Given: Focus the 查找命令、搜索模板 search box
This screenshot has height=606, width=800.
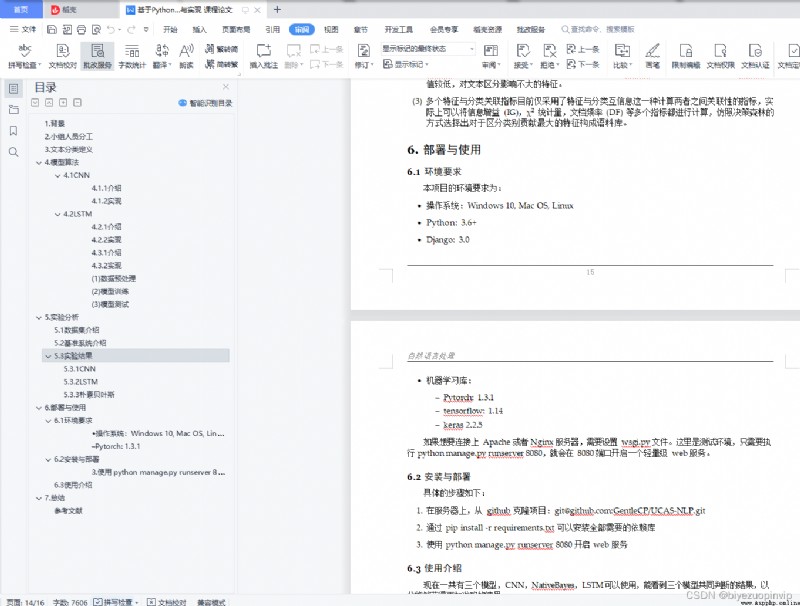Looking at the screenshot, I should [597, 30].
